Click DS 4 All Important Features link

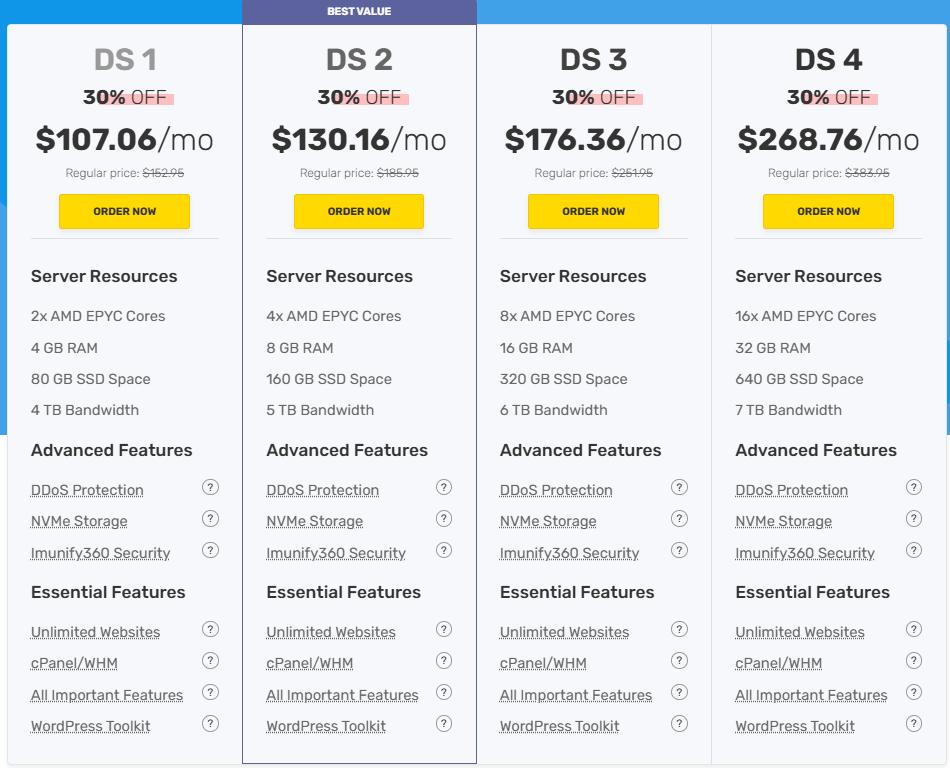click(811, 695)
